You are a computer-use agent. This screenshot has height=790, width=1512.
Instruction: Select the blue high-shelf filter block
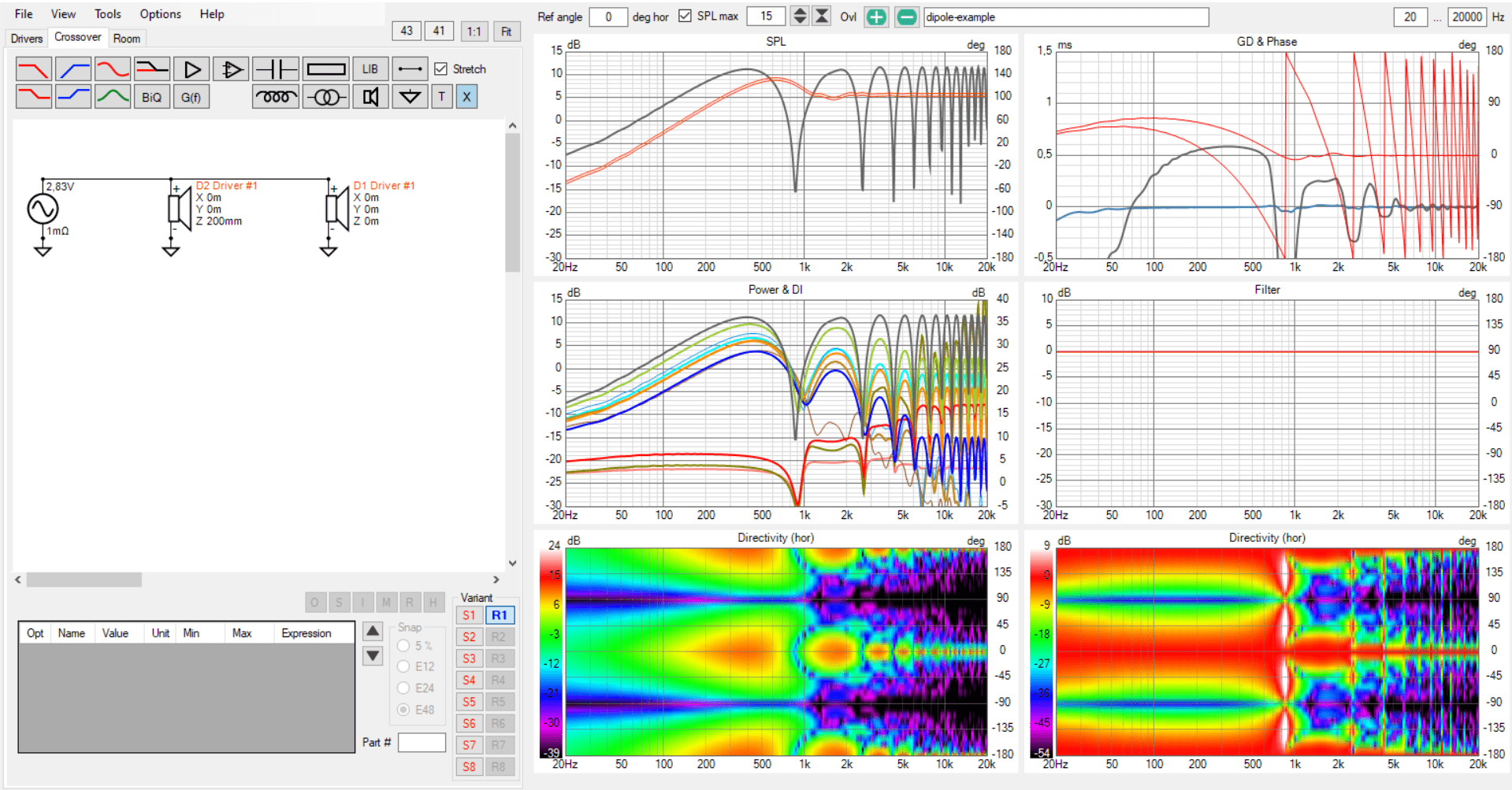73,97
